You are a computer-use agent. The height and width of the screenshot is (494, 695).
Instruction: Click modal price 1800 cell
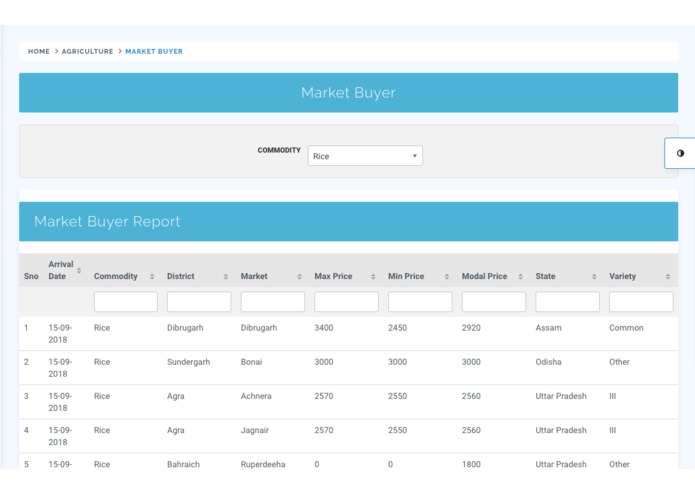[x=471, y=464]
